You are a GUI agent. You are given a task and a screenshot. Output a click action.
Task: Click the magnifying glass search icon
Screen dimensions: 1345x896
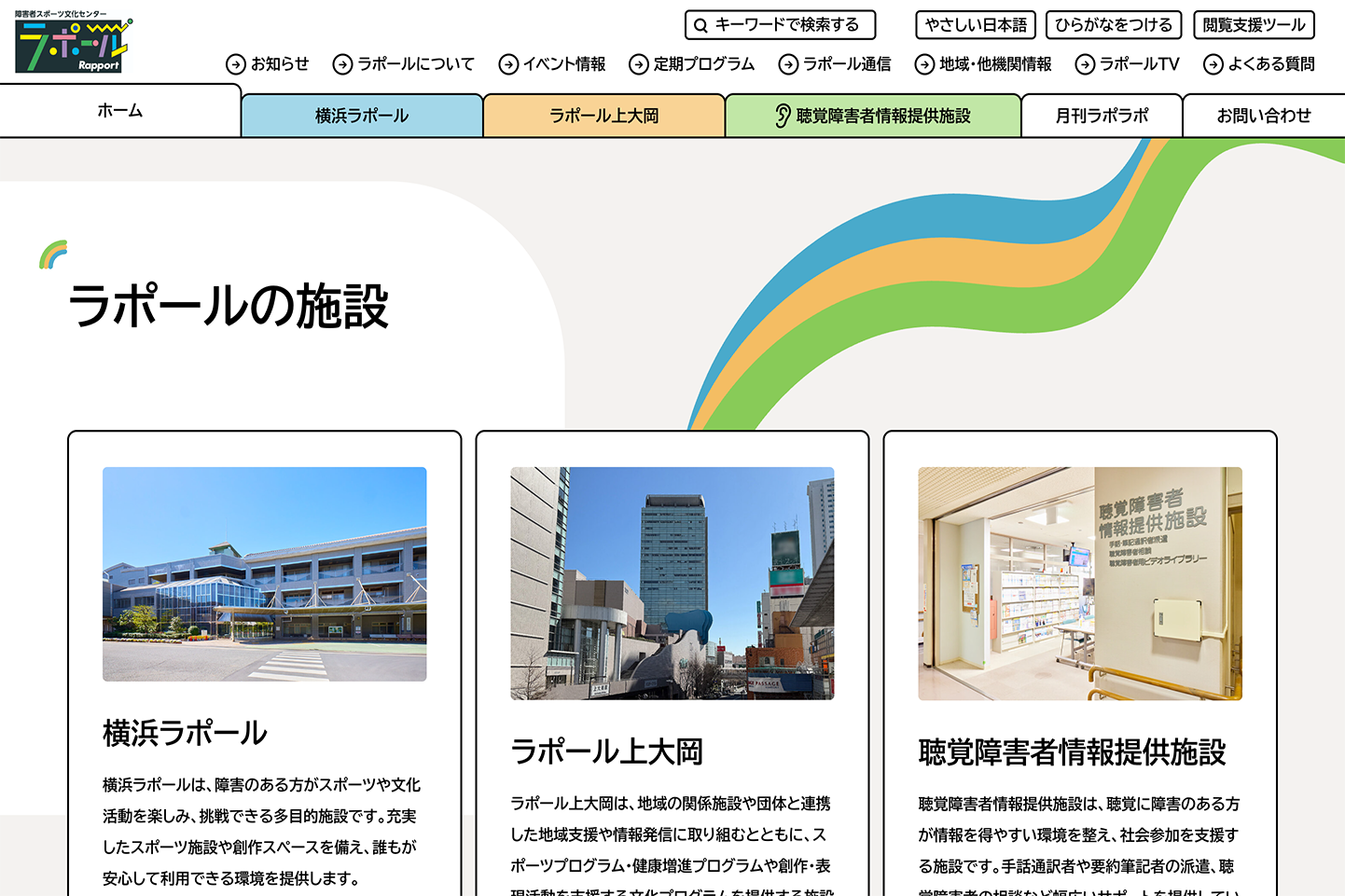click(700, 25)
